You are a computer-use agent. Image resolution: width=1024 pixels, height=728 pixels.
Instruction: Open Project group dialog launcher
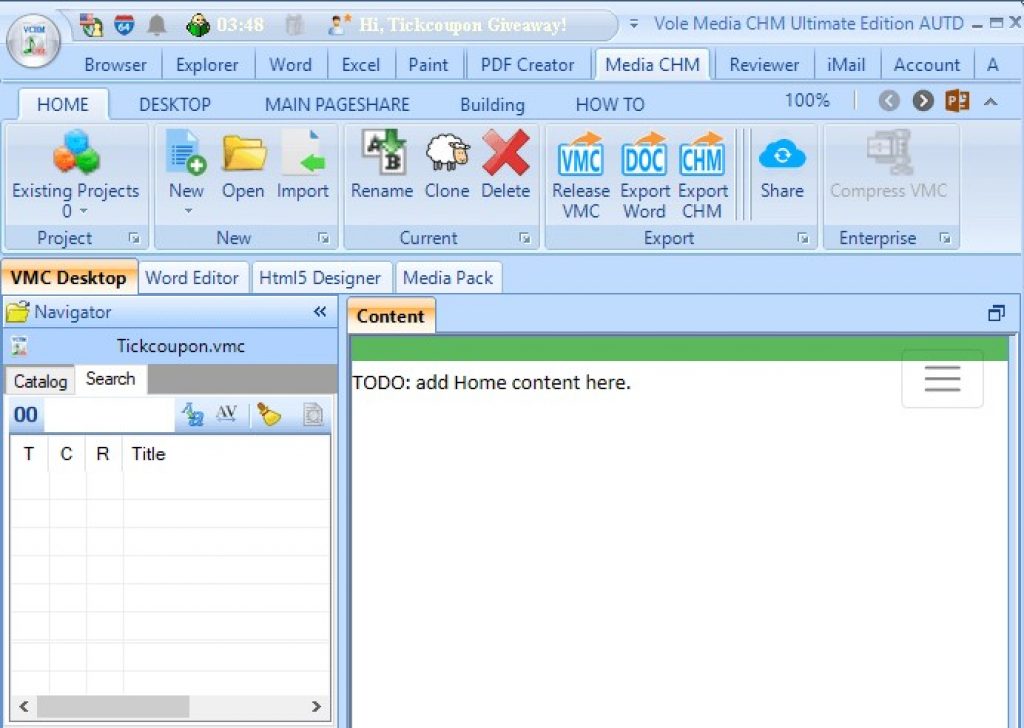coord(135,238)
